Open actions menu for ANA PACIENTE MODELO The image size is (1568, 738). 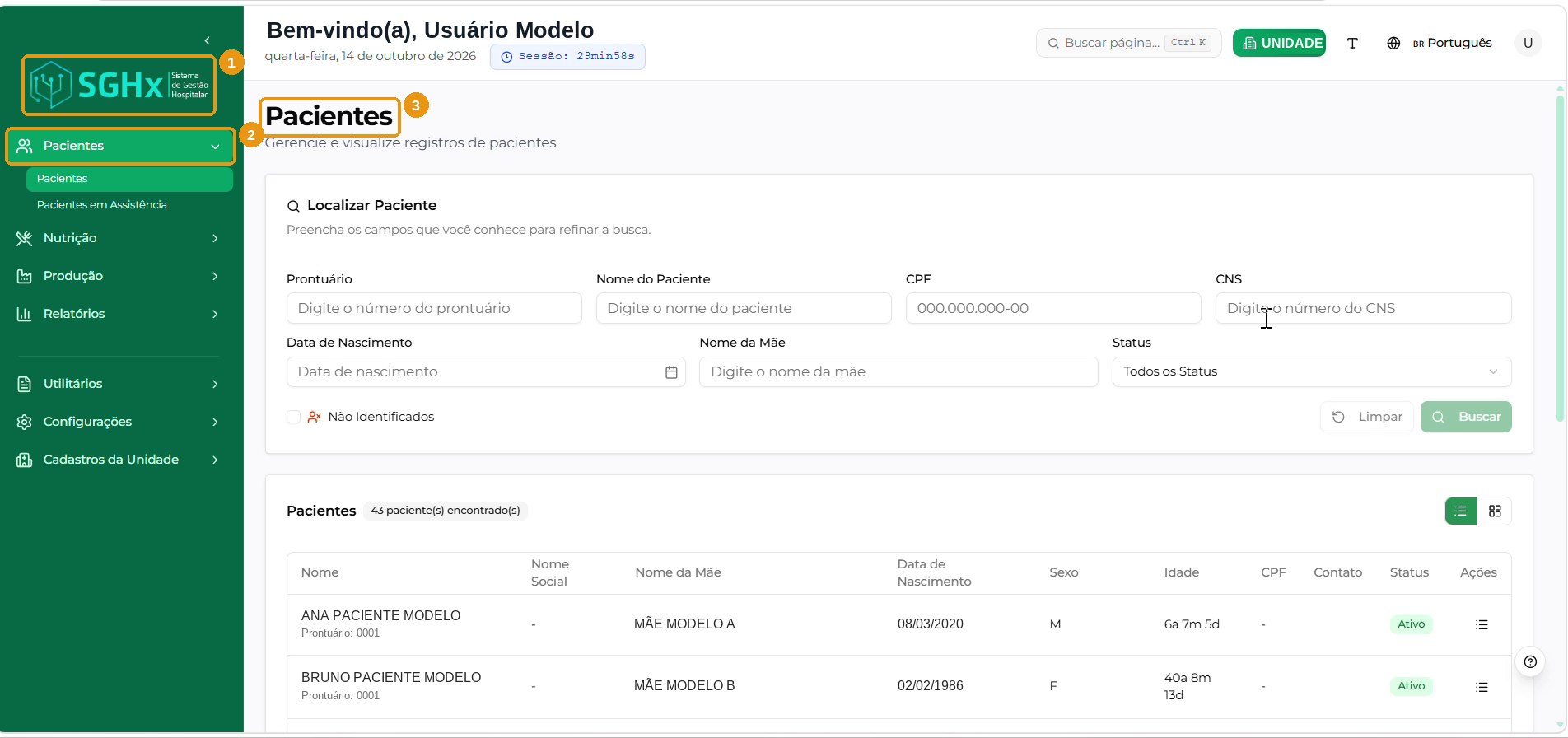1482,624
